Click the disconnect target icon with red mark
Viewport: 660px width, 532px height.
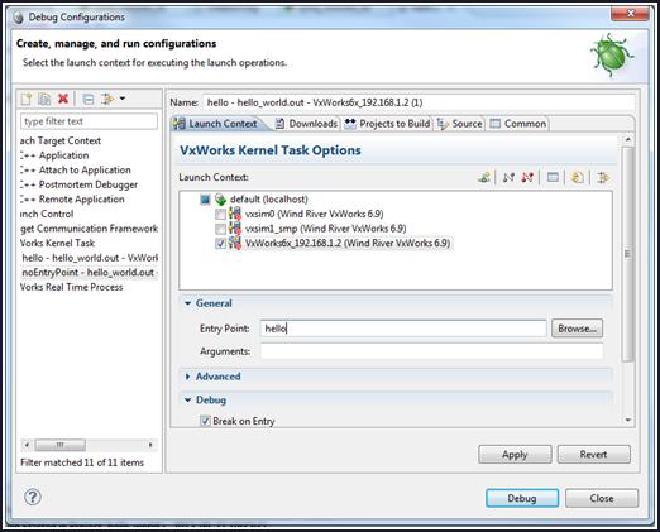click(527, 177)
